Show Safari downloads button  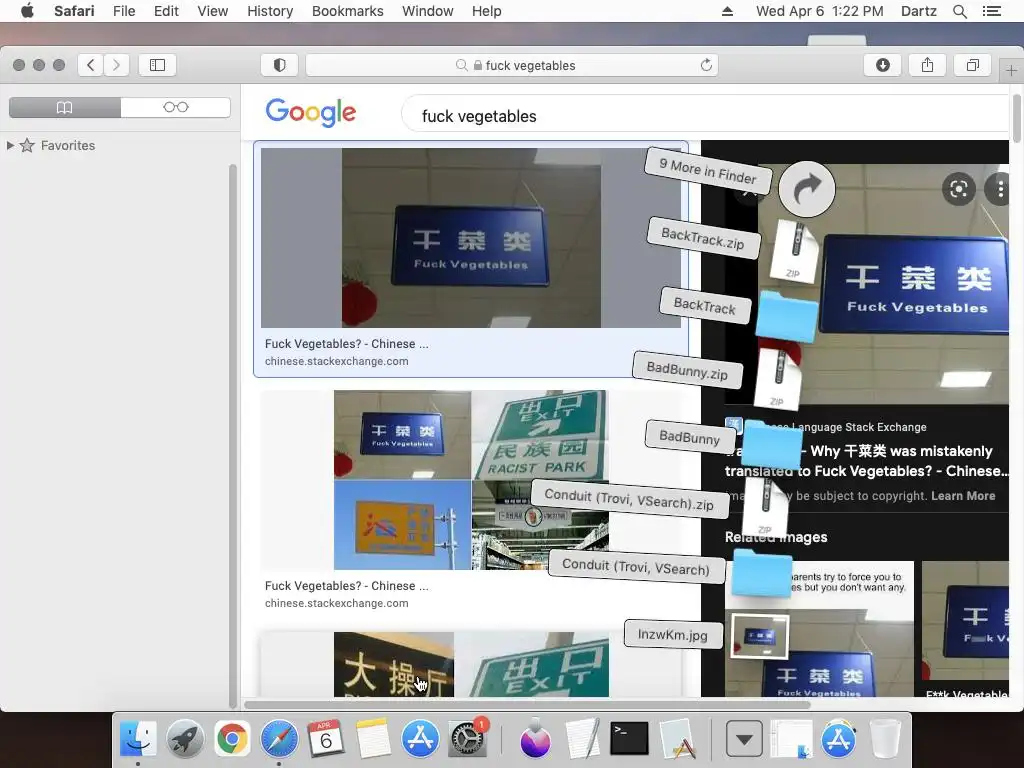point(882,65)
